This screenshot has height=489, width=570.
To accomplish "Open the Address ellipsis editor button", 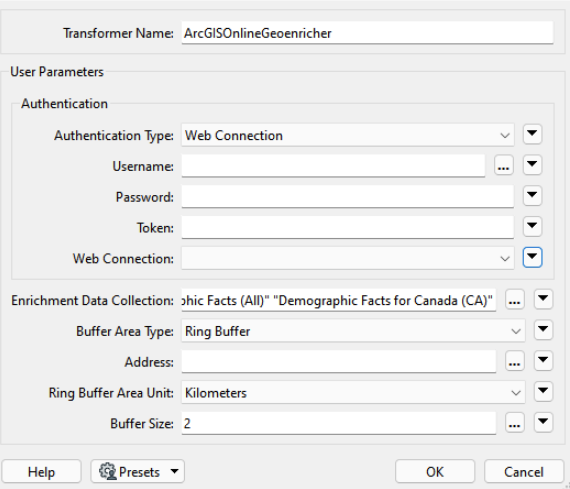I will pyautogui.click(x=514, y=361).
